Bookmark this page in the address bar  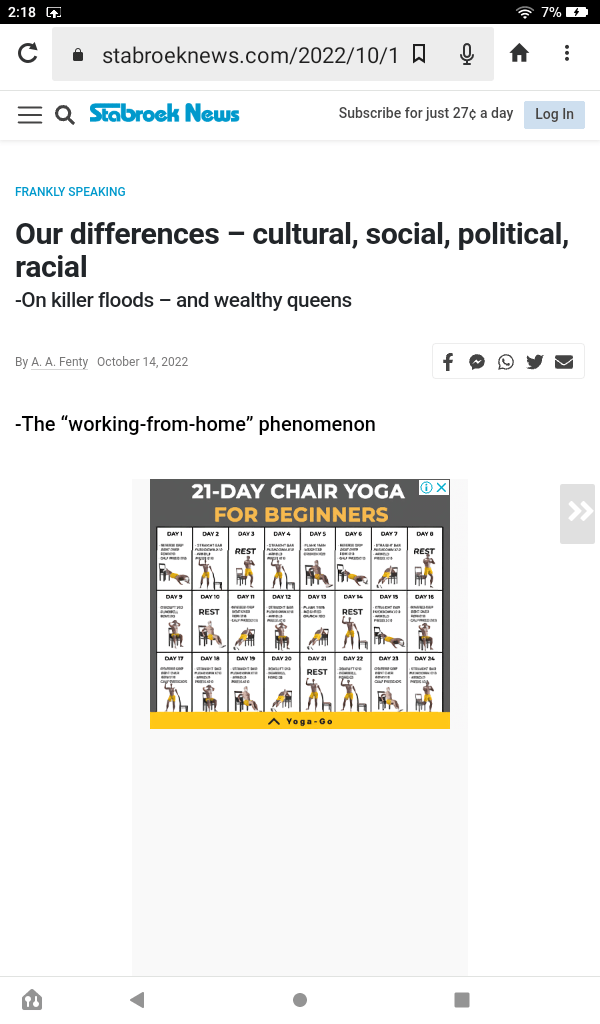click(x=419, y=54)
